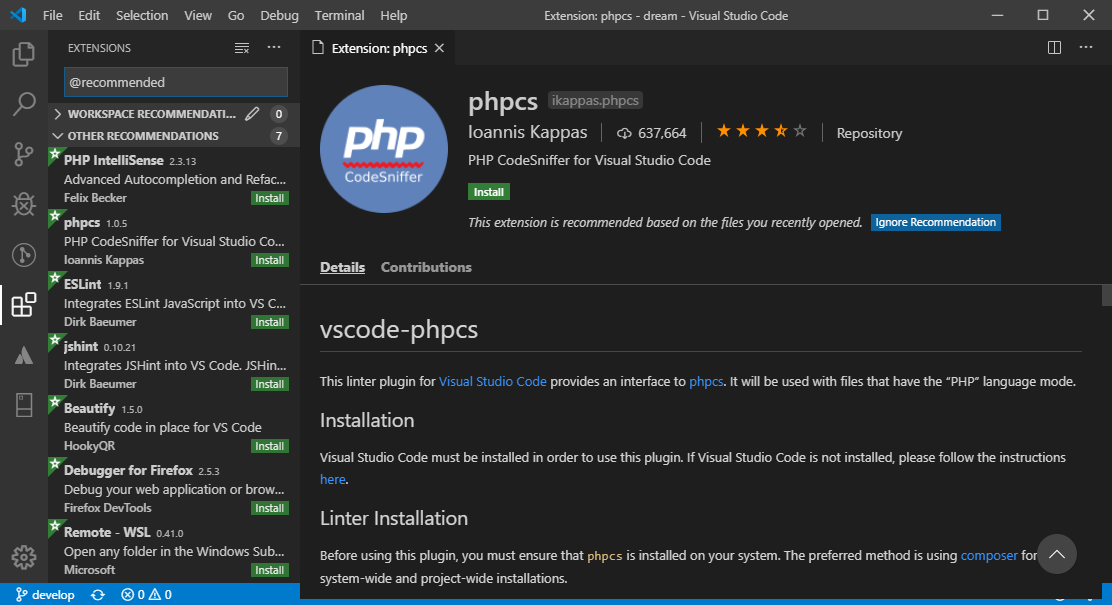Click the pencil icon on Workspace Recommendations
The width and height of the screenshot is (1112, 605).
(253, 113)
